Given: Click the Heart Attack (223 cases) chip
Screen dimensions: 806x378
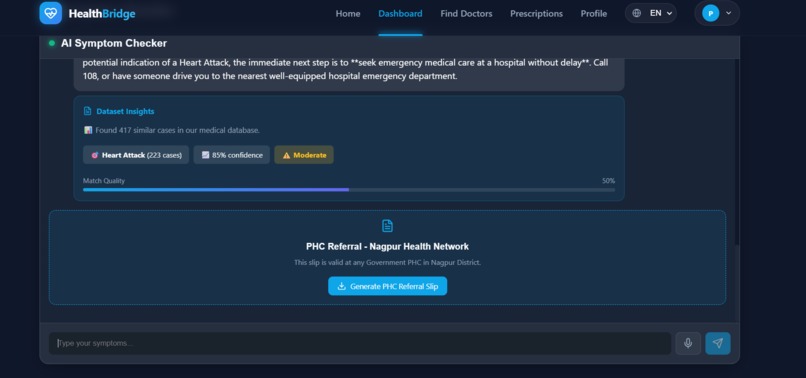Looking at the screenshot, I should (136, 155).
